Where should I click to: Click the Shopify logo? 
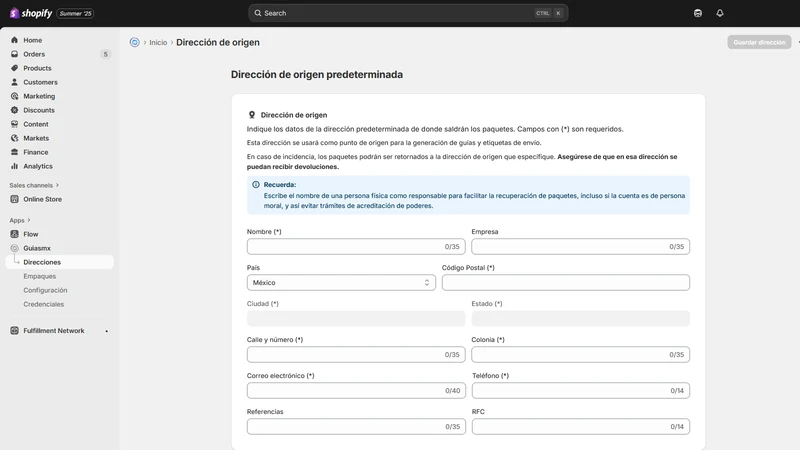click(x=31, y=13)
